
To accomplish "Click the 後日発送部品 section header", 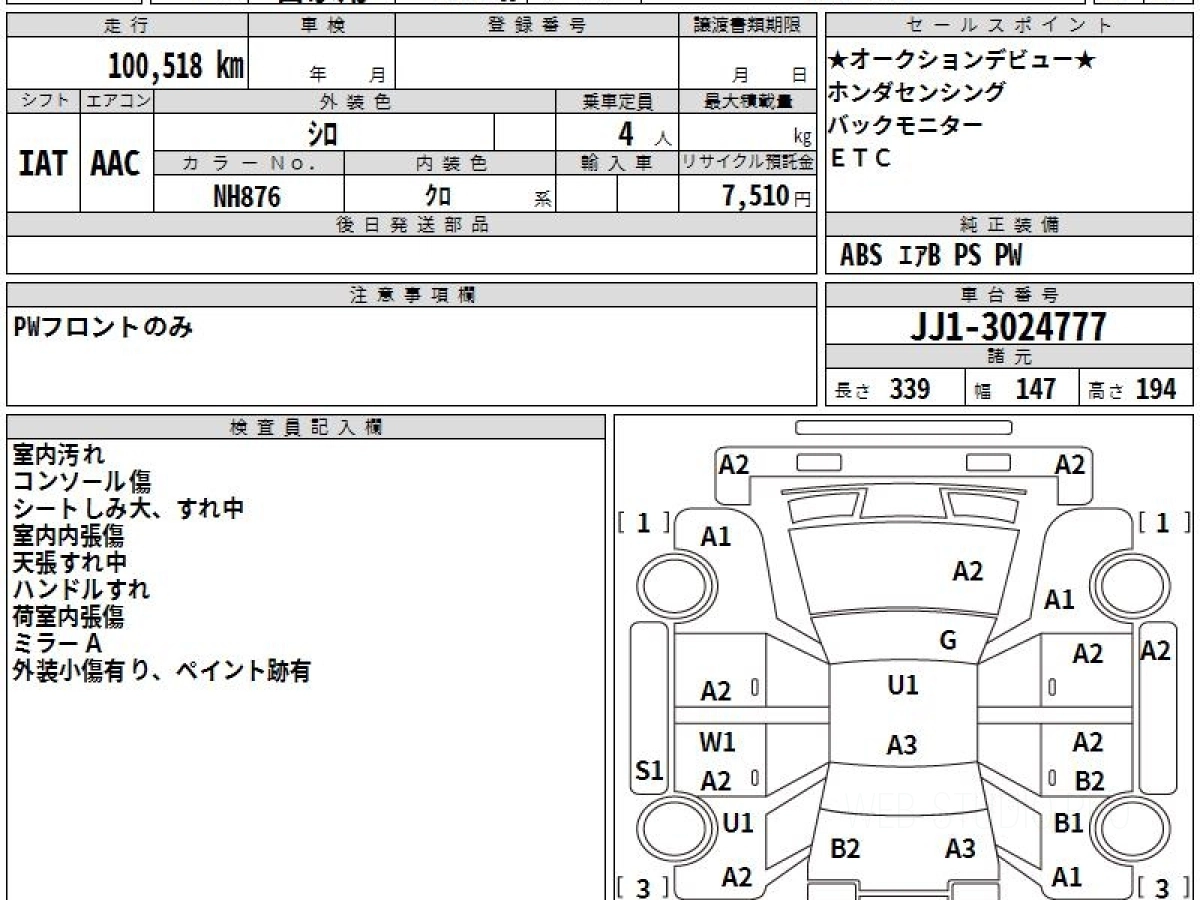I will (x=411, y=225).
